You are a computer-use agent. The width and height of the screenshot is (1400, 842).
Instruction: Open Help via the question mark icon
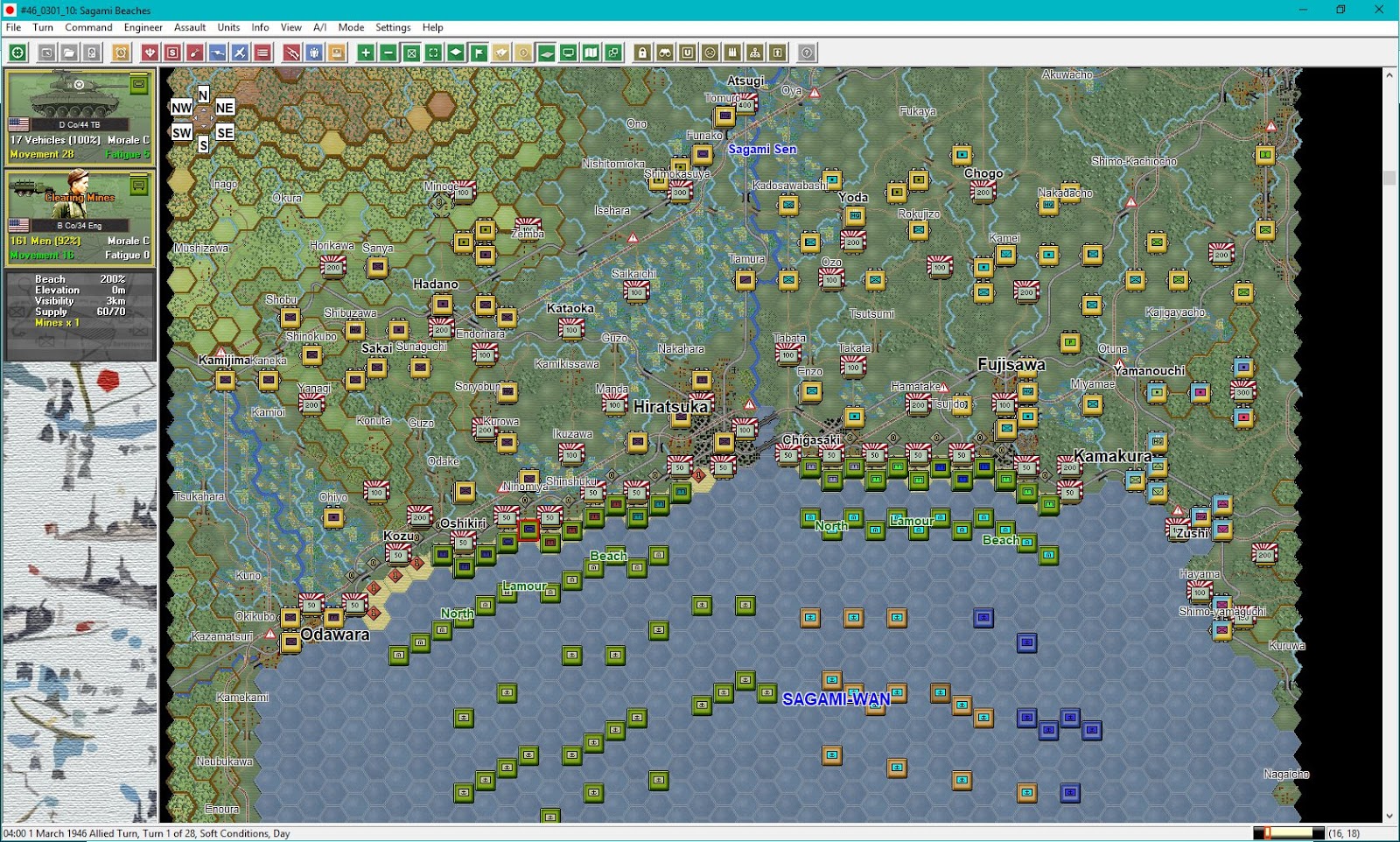click(x=806, y=53)
